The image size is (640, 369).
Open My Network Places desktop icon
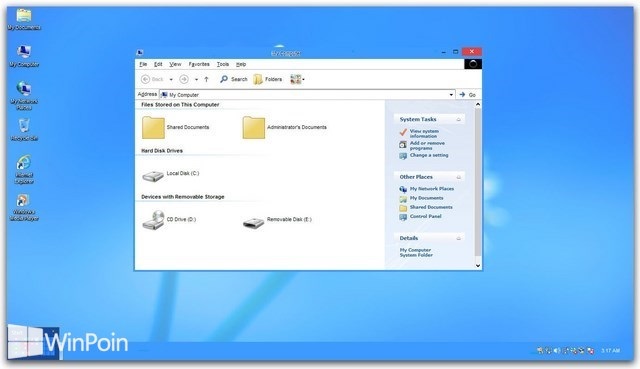pos(24,95)
